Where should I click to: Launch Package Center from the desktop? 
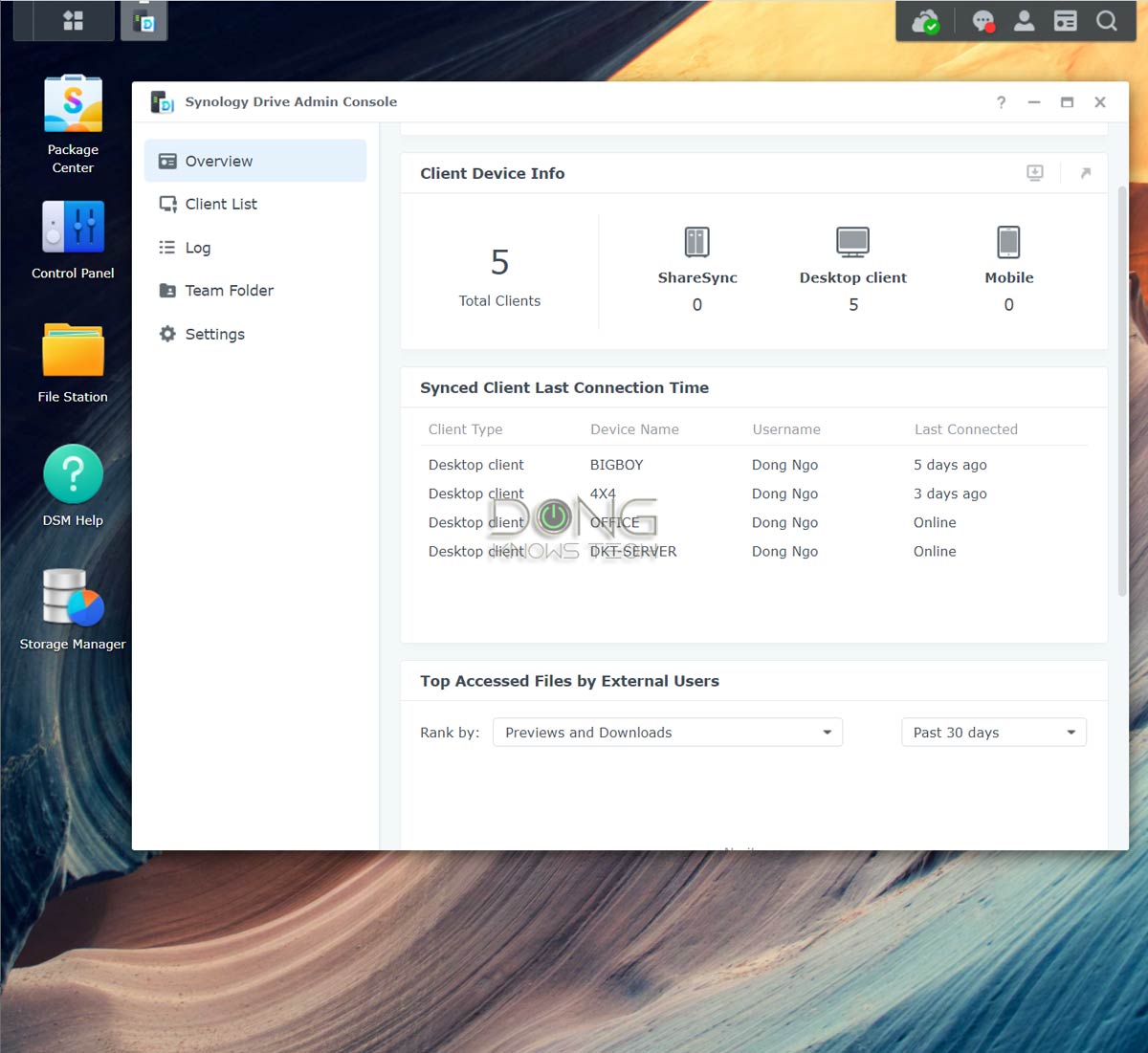(73, 102)
